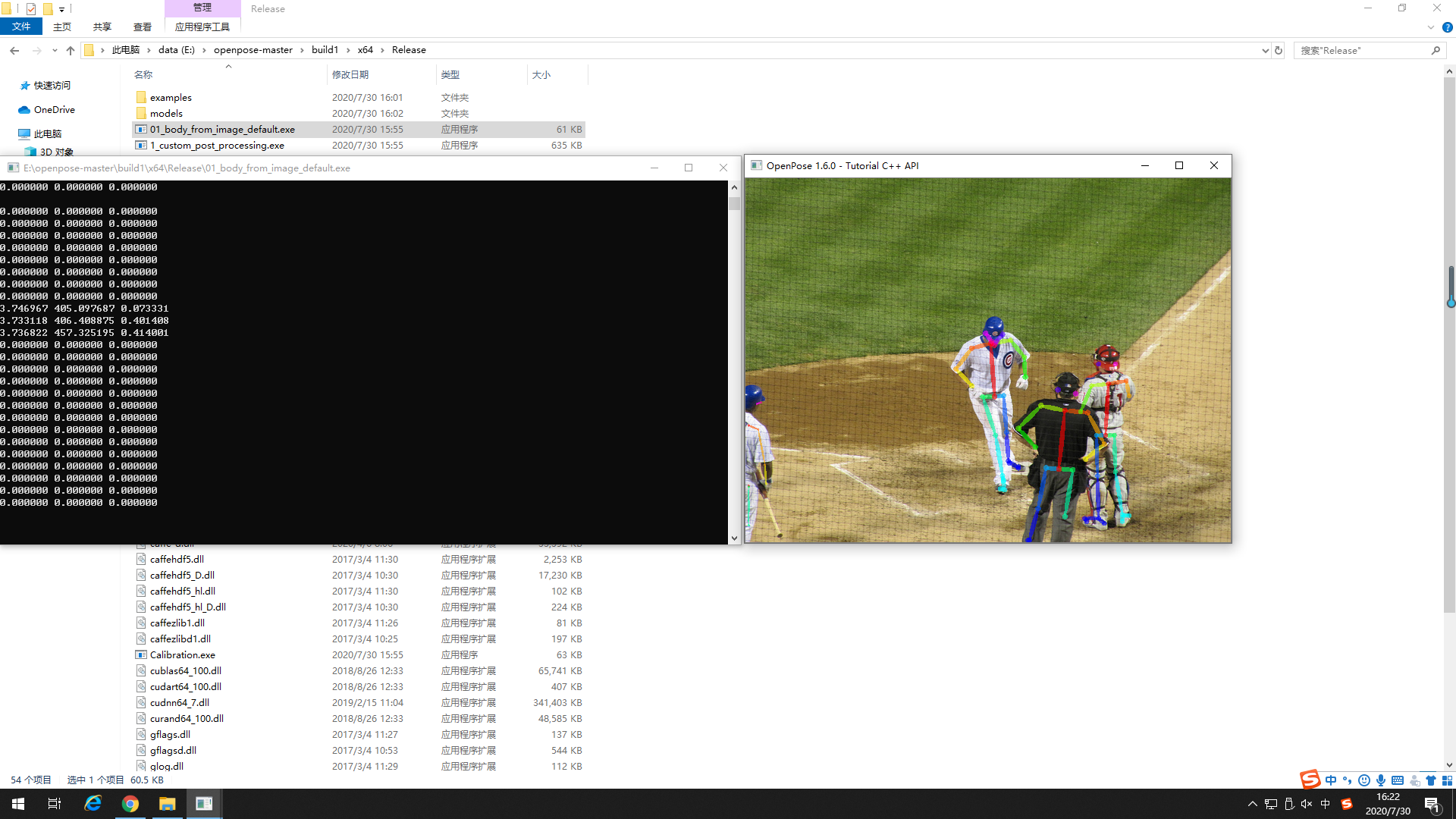Open Internet Explorer from the taskbar
Viewport: 1456px width, 819px height.
click(x=93, y=803)
